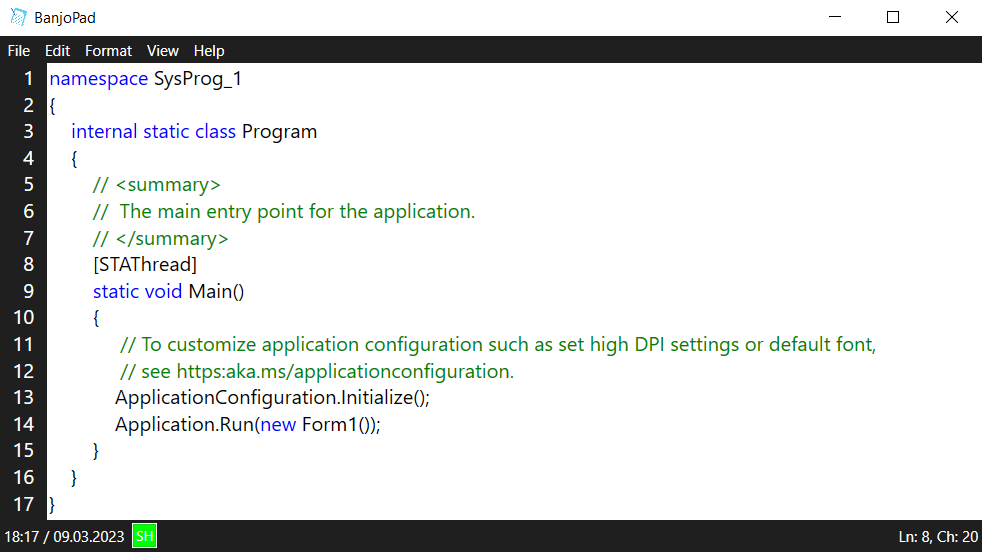
Task: Click Application.Run on line 14
Action: tap(184, 425)
